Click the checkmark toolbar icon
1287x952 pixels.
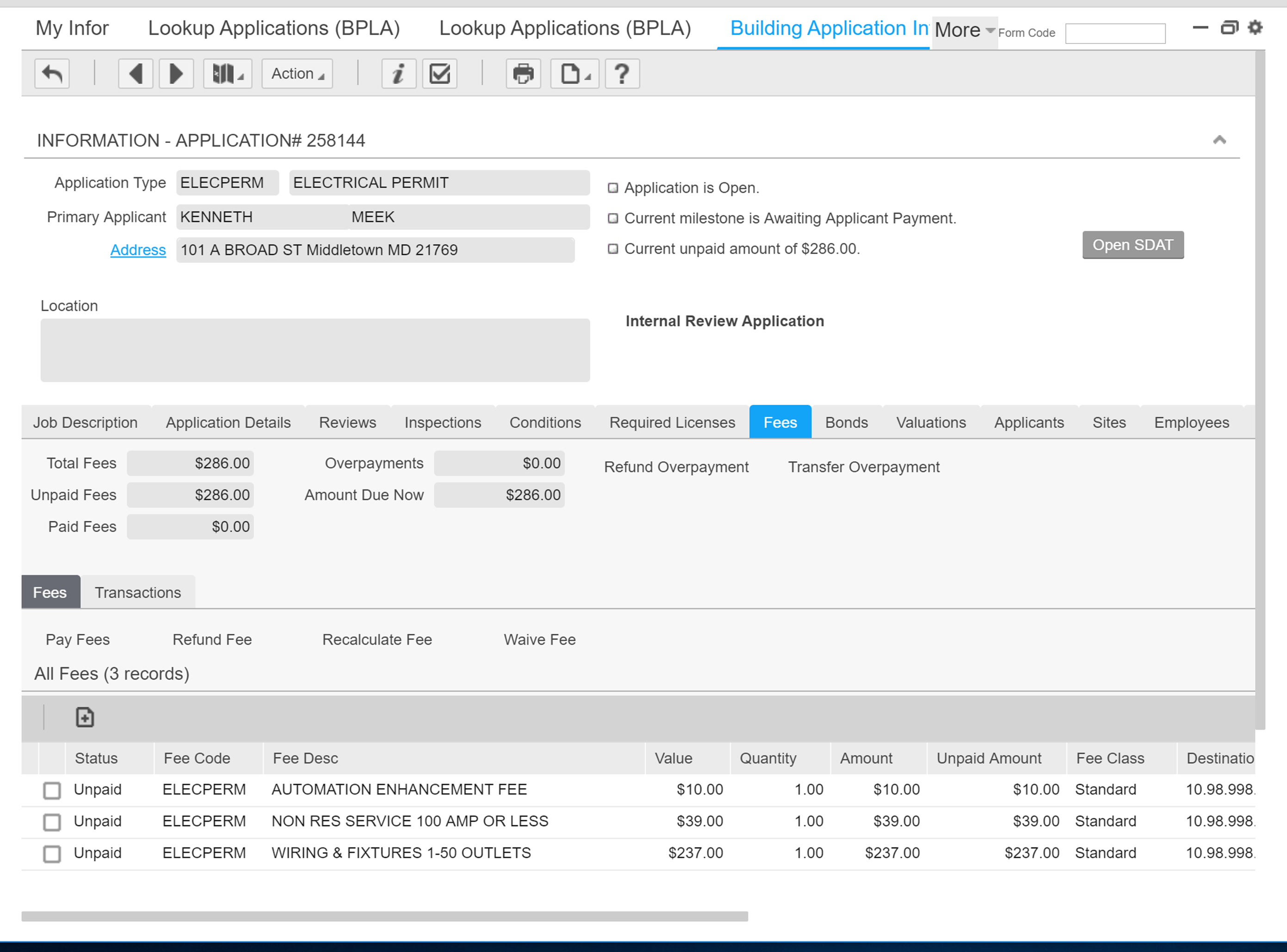(440, 74)
